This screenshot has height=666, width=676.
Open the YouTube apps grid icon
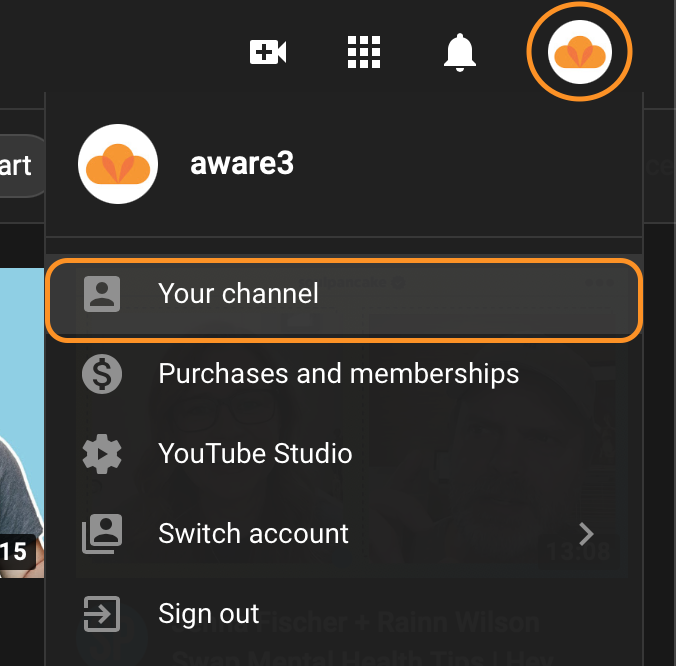pos(364,52)
